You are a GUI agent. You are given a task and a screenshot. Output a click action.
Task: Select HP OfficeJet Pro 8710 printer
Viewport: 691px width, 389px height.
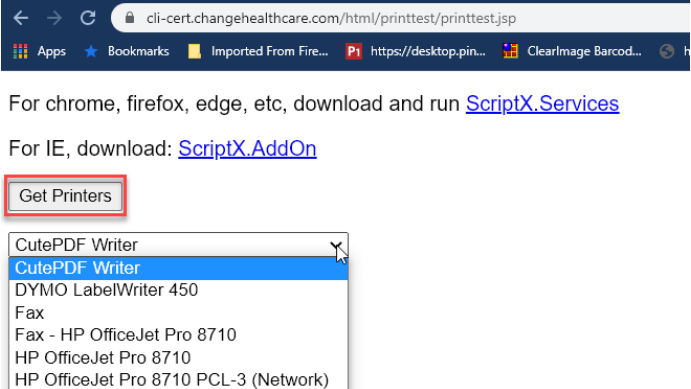click(178, 358)
